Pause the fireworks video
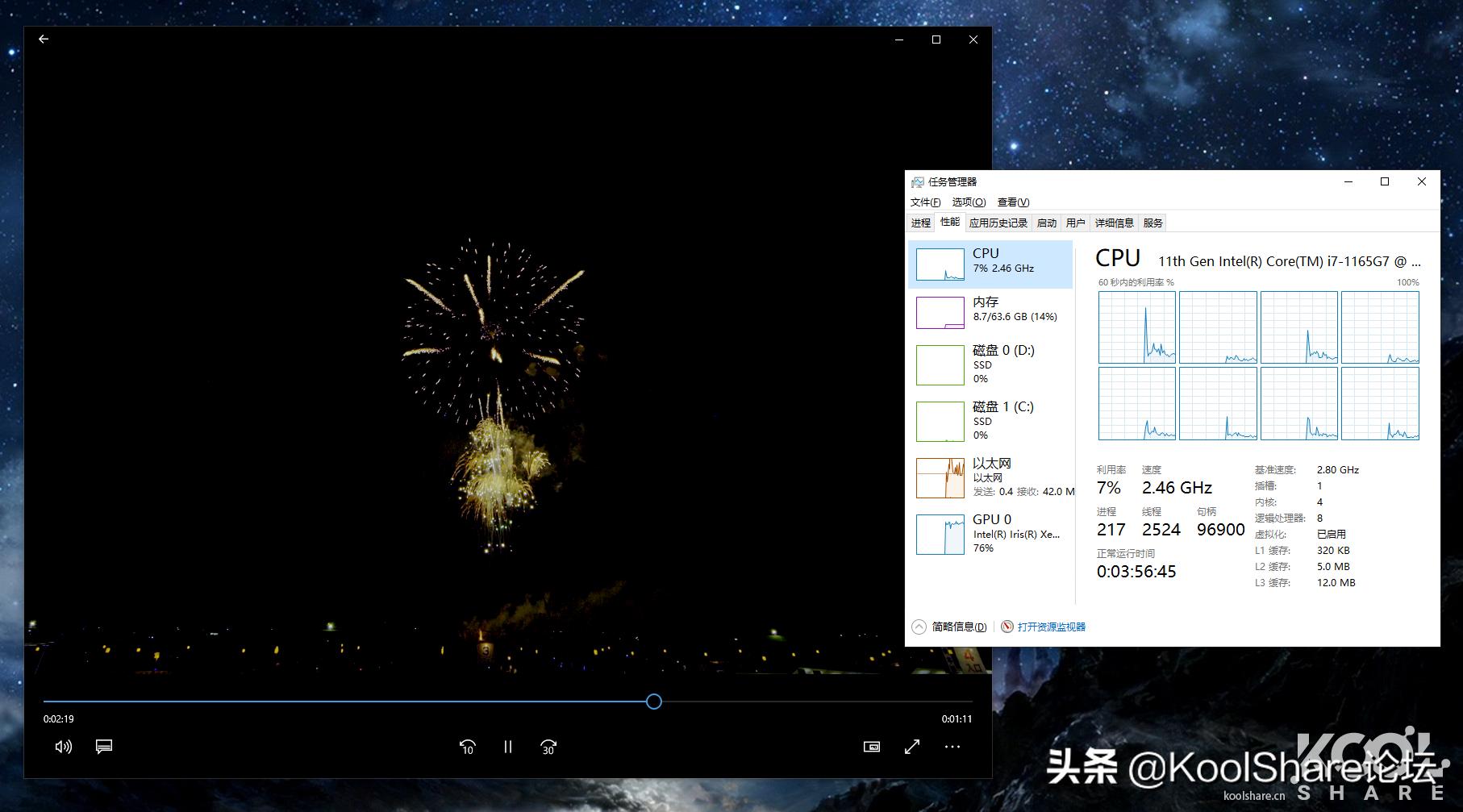This screenshot has width=1463, height=812. (x=508, y=747)
